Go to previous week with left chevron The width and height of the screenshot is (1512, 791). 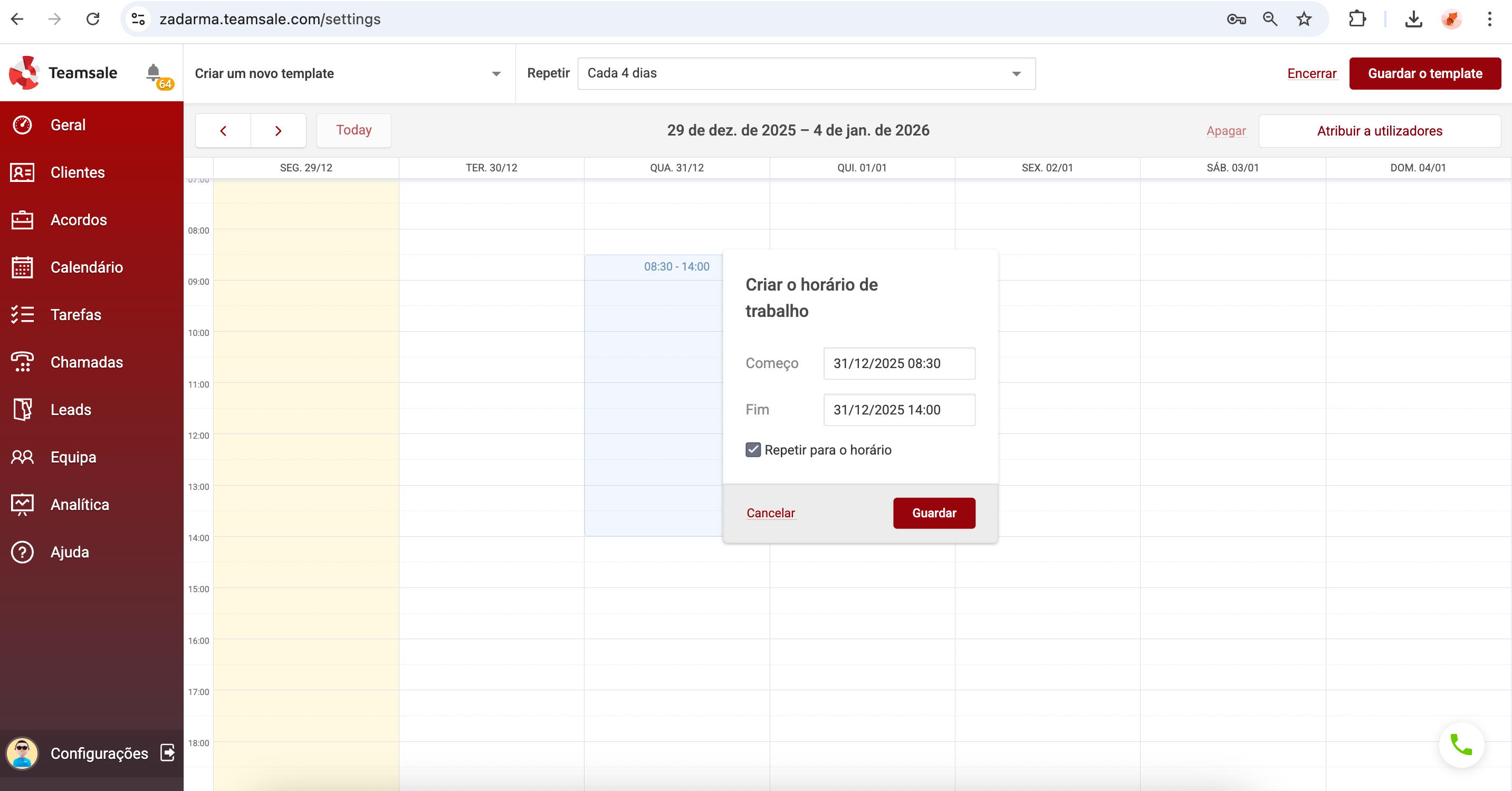[x=223, y=131]
